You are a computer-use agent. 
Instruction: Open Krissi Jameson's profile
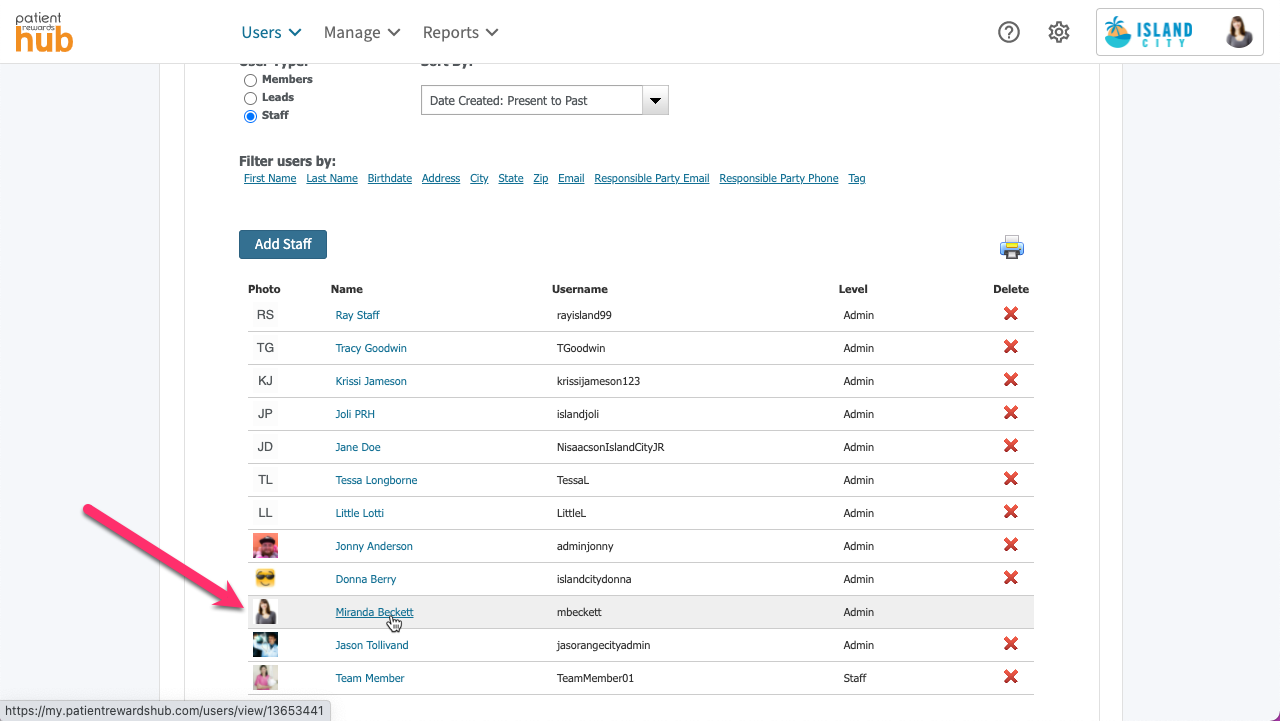tap(371, 381)
